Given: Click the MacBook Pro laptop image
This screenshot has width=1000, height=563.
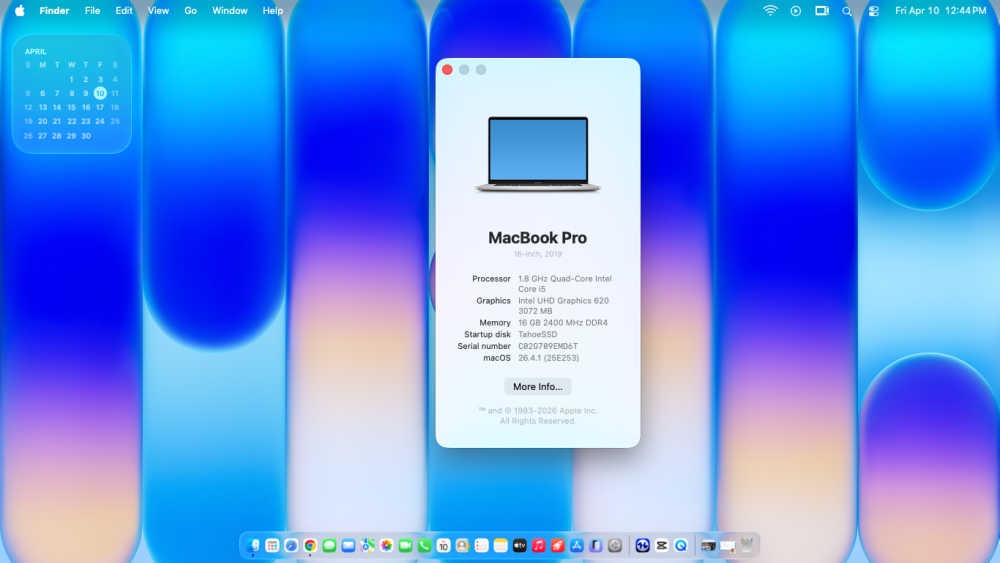Looking at the screenshot, I should [538, 154].
